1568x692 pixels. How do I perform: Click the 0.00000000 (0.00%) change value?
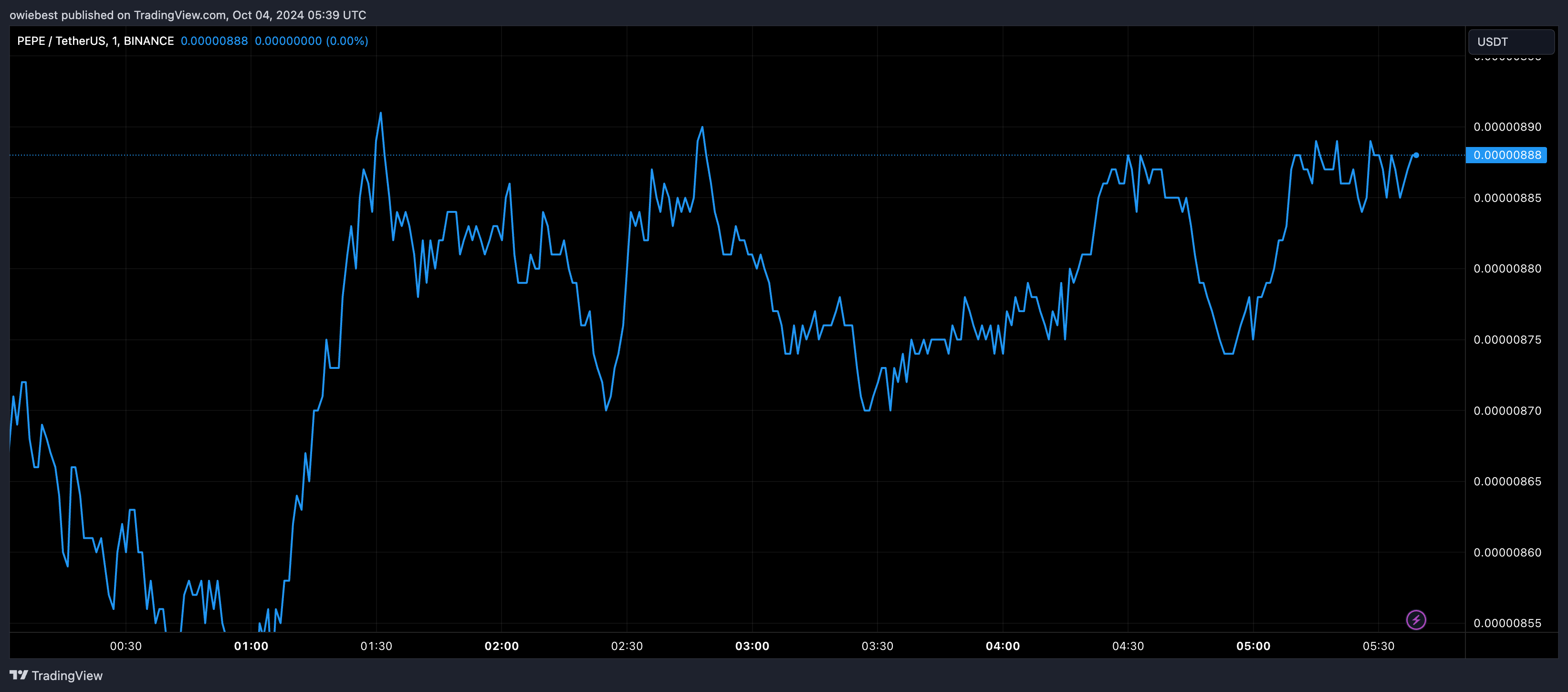(311, 41)
